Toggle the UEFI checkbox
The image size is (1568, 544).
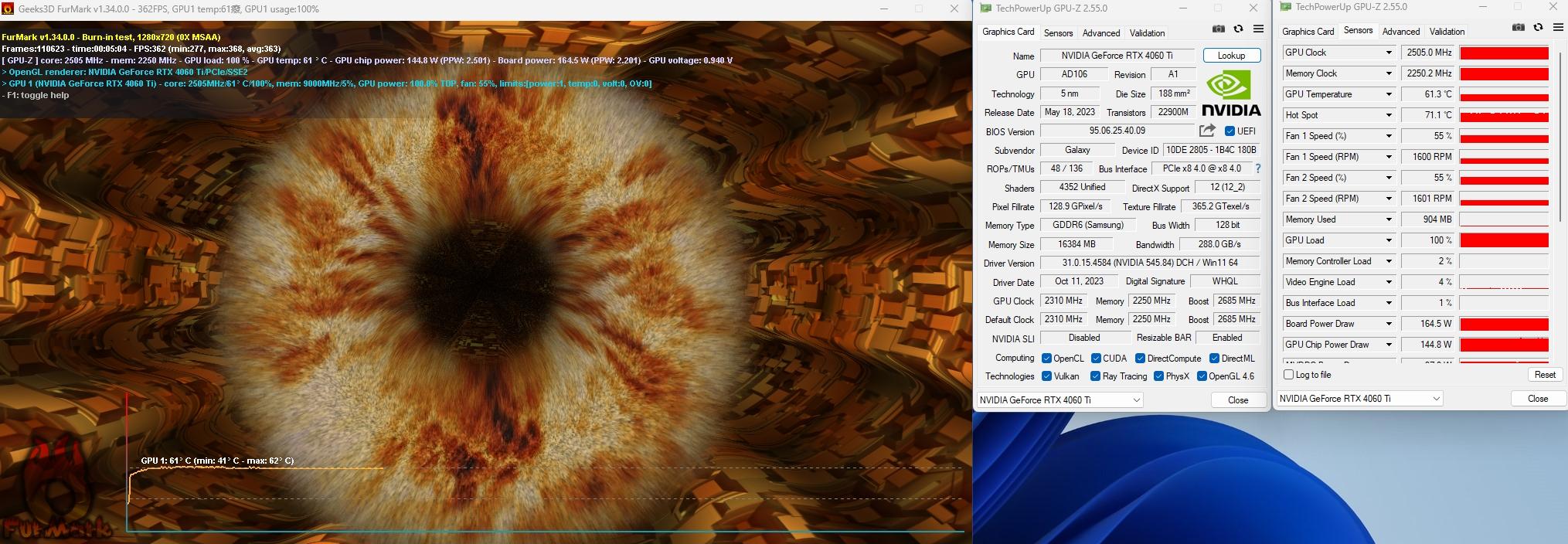[1230, 131]
